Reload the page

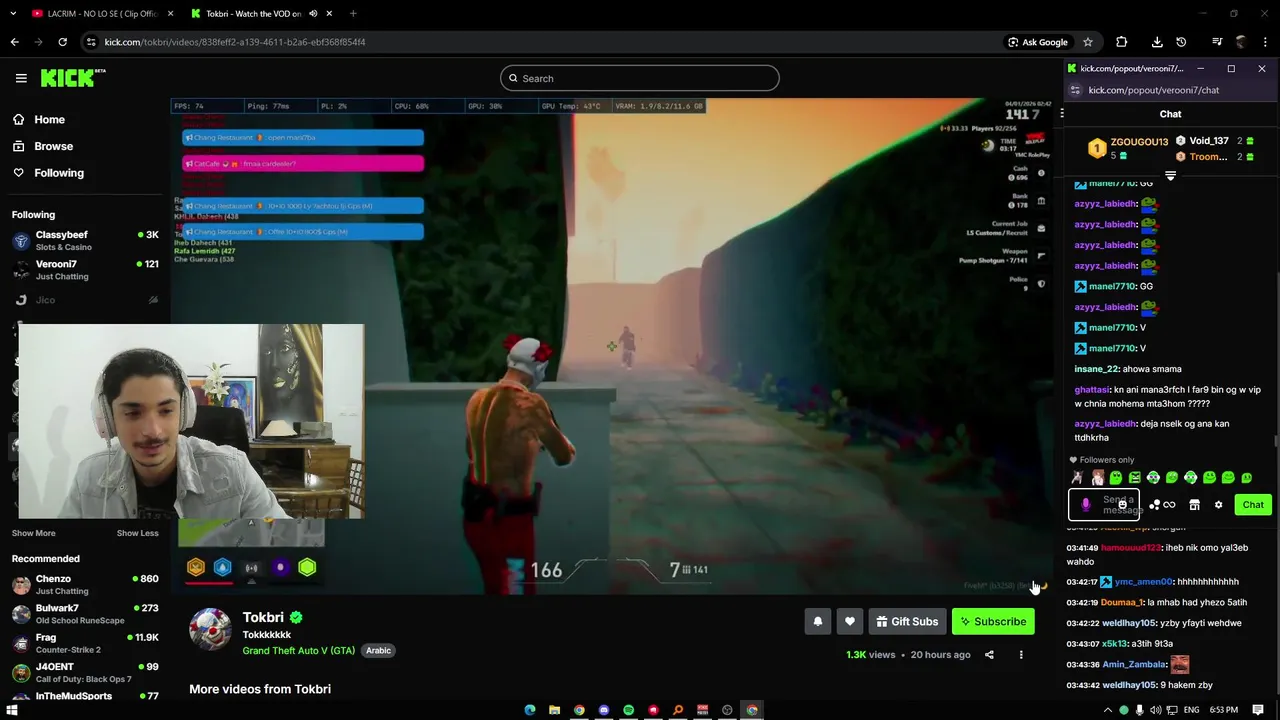coord(62,42)
